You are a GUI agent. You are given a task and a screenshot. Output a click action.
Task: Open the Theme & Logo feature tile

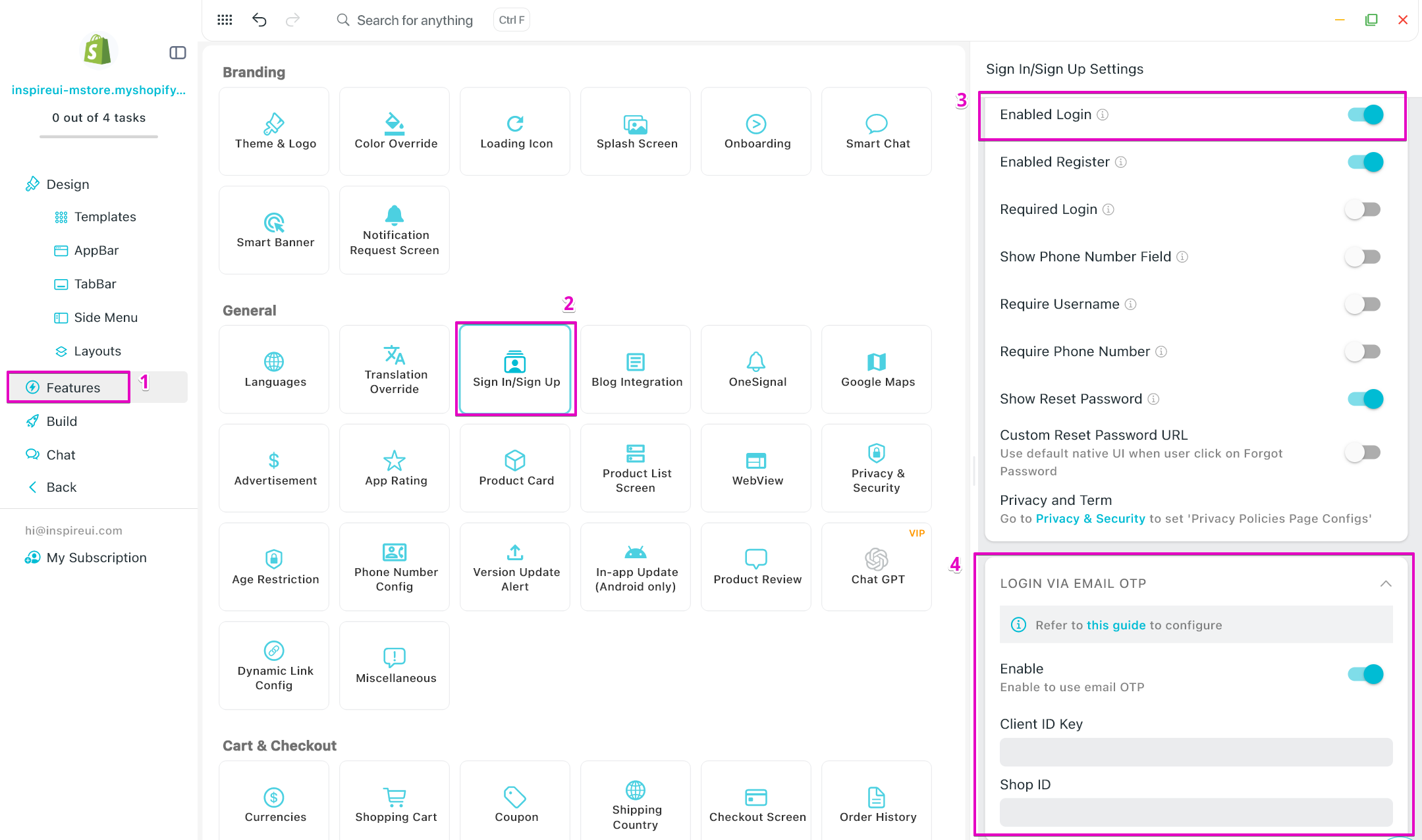coord(274,132)
